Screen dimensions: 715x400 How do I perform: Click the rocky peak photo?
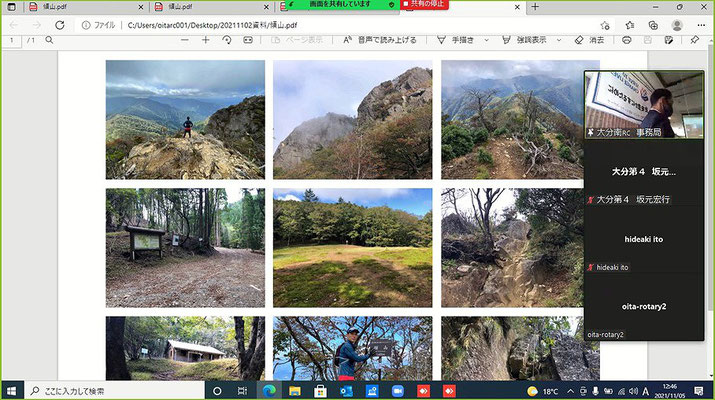pos(352,119)
